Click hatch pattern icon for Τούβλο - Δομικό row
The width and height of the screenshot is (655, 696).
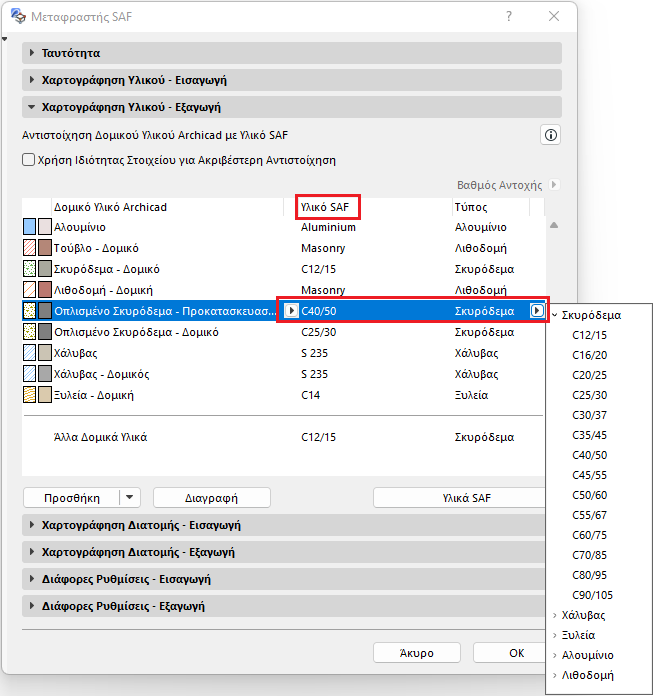point(29,248)
